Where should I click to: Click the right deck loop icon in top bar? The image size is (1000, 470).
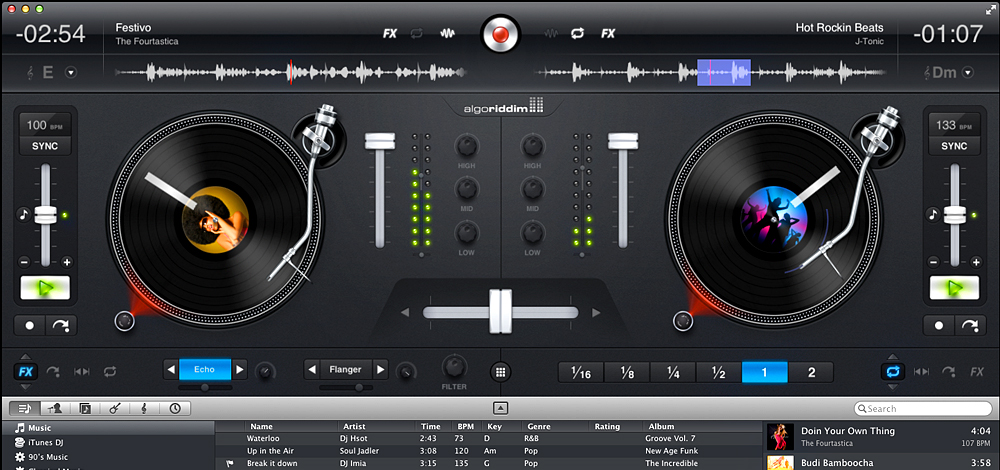(x=577, y=34)
